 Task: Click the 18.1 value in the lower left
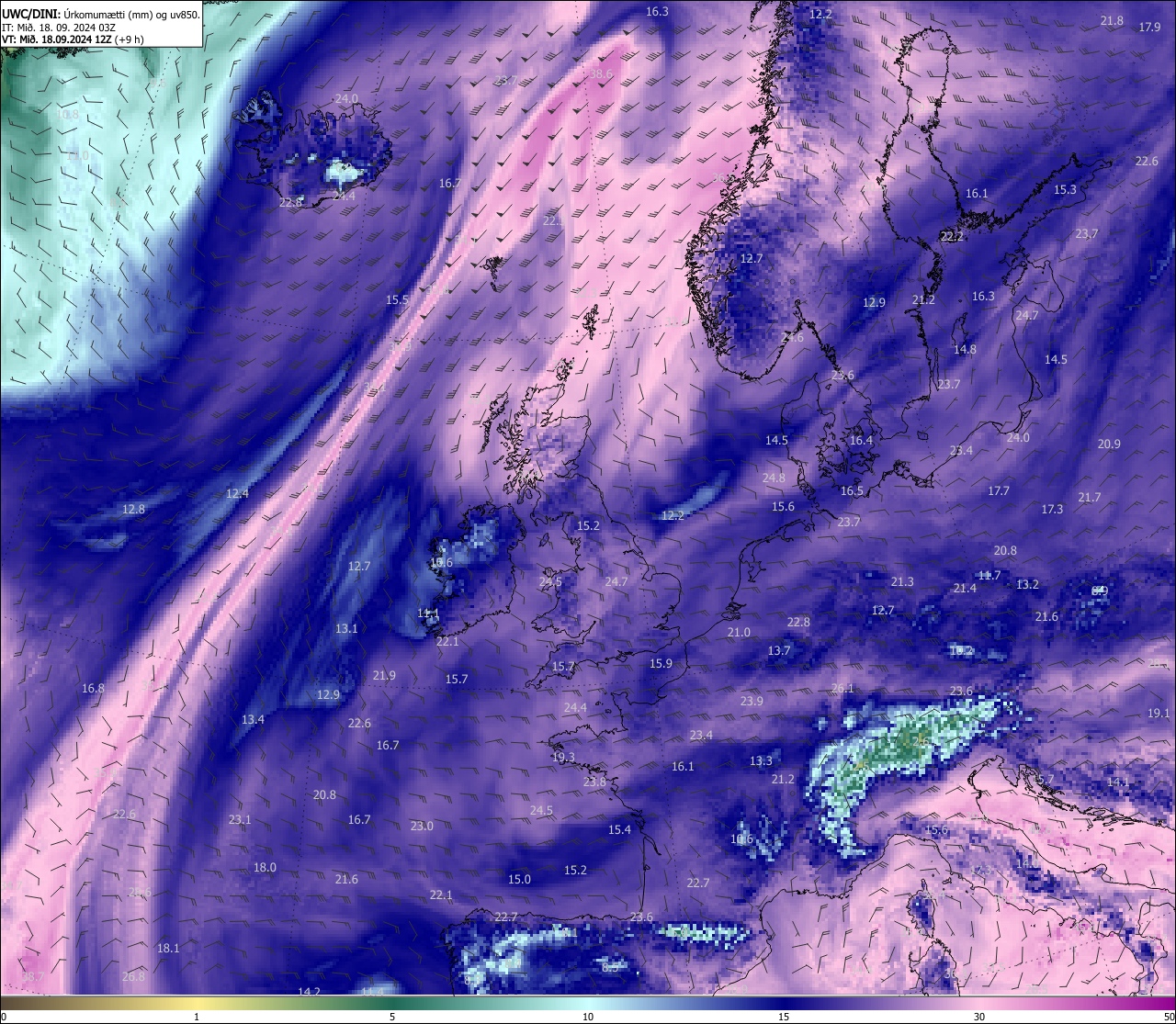(168, 948)
